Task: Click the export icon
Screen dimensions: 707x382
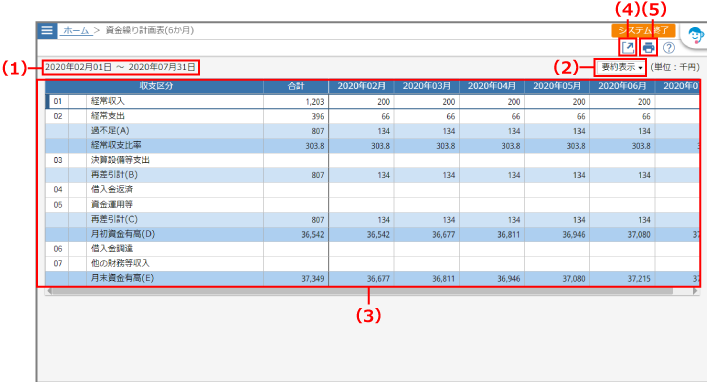Action: tap(628, 47)
